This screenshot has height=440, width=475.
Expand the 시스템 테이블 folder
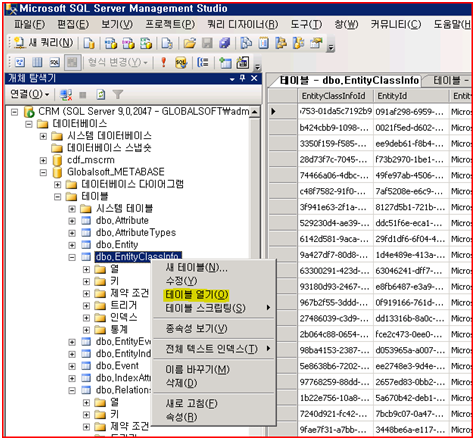(x=72, y=209)
